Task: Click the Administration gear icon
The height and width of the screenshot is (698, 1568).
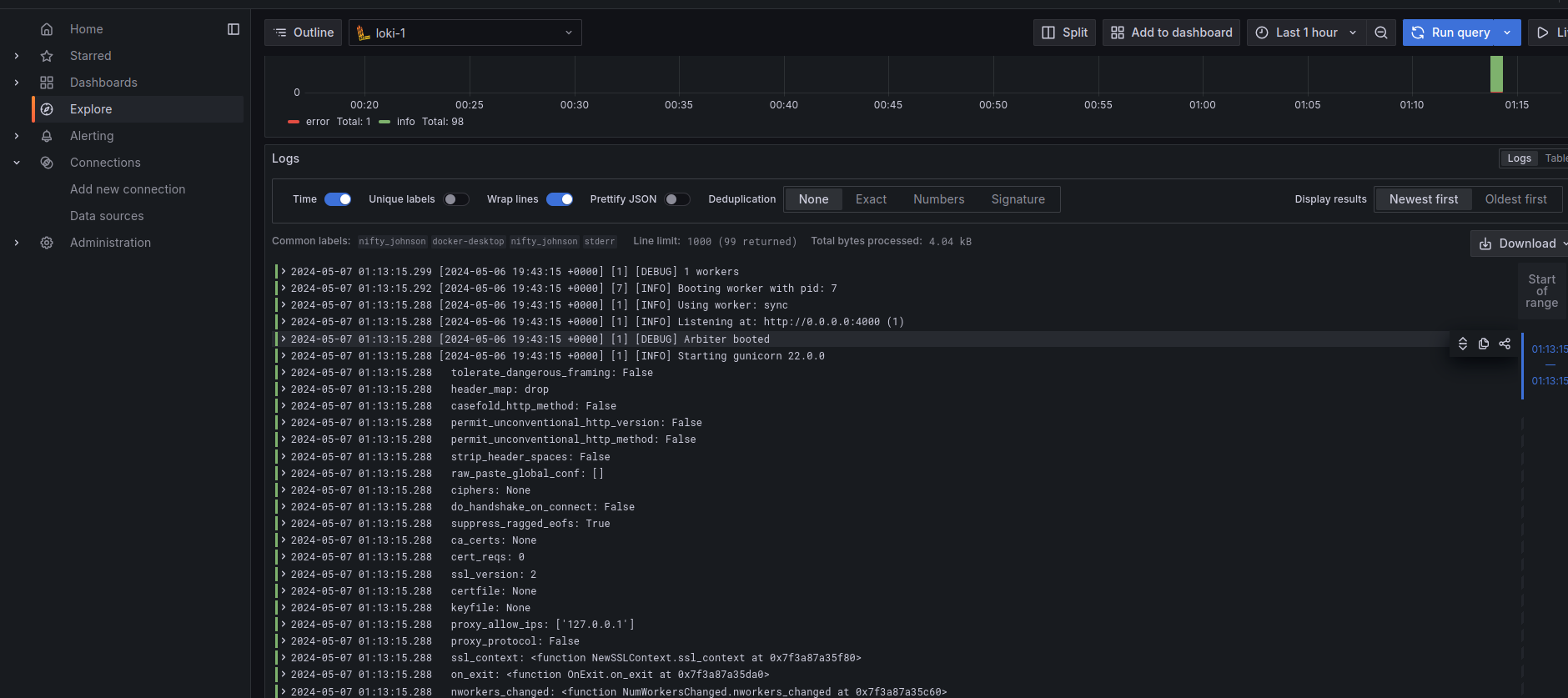Action: pos(47,243)
